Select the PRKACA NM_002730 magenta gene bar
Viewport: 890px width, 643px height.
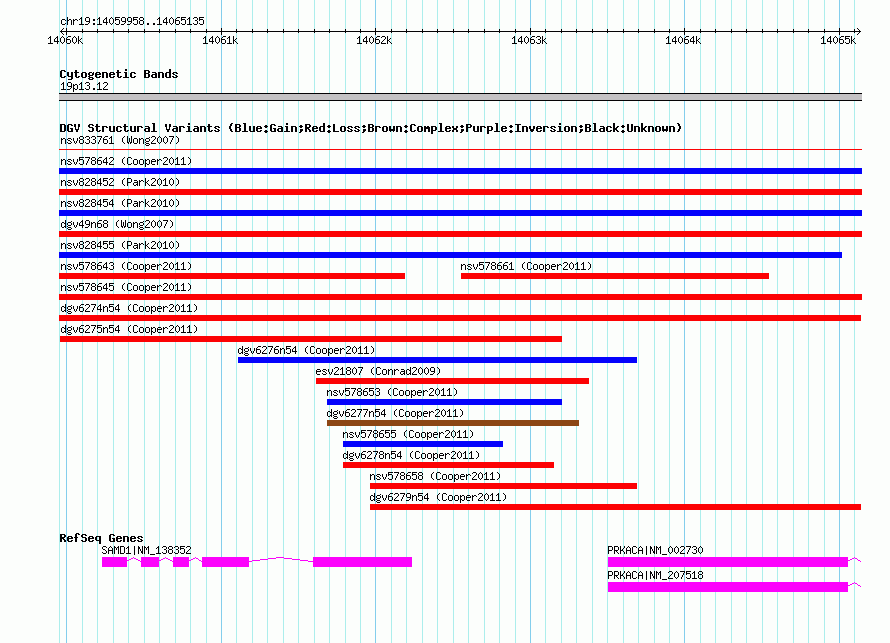728,562
